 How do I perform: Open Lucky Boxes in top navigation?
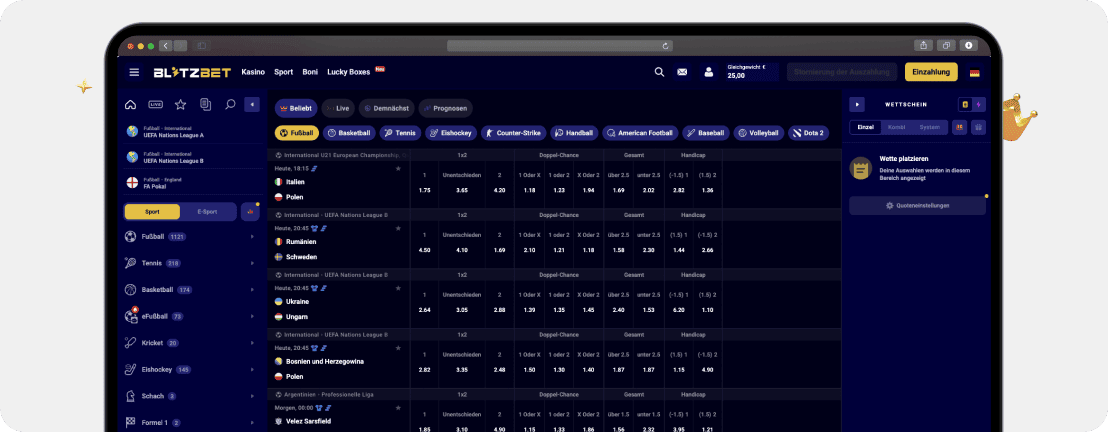(348, 72)
